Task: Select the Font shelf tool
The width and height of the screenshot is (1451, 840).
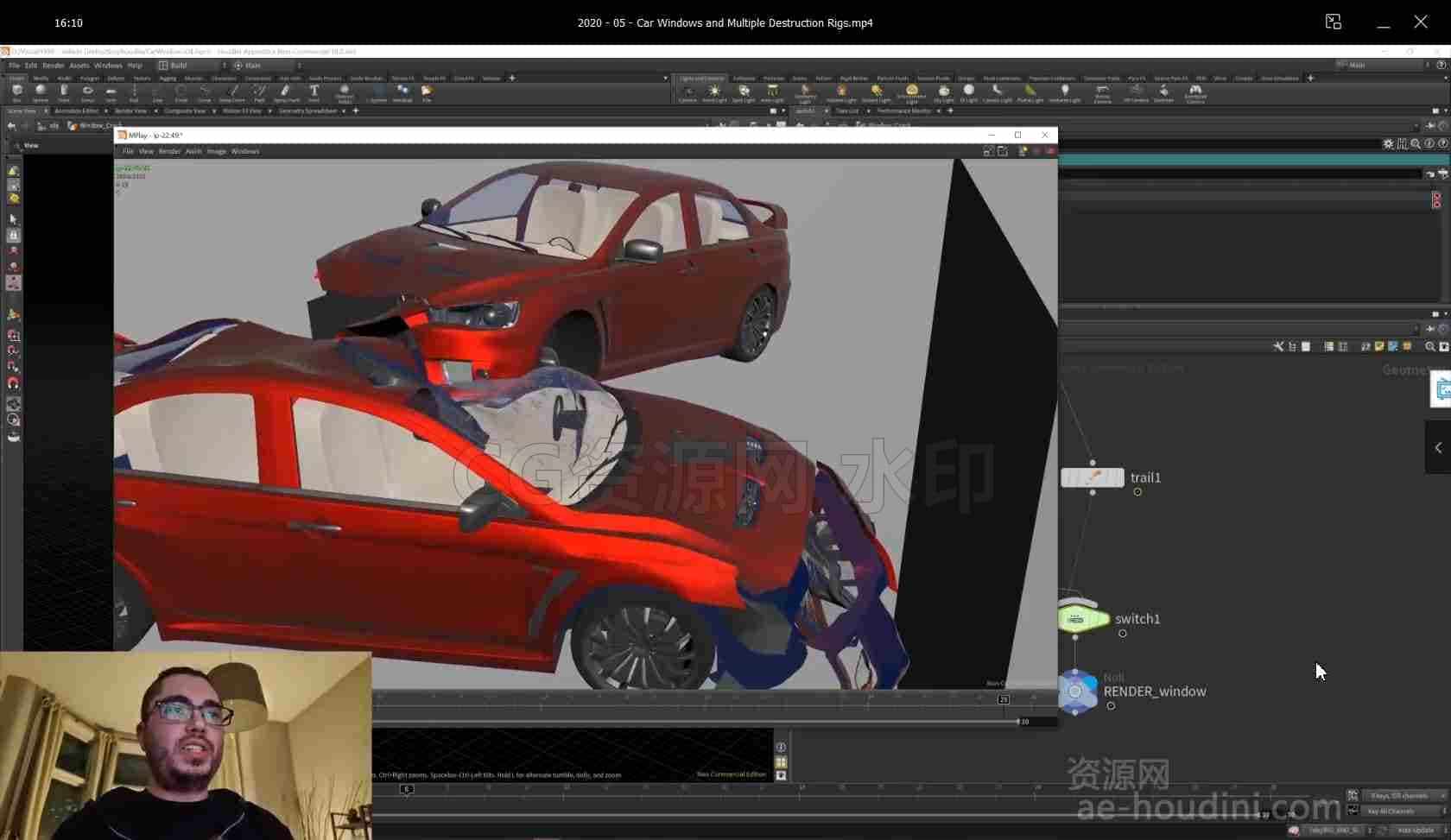Action: [314, 92]
